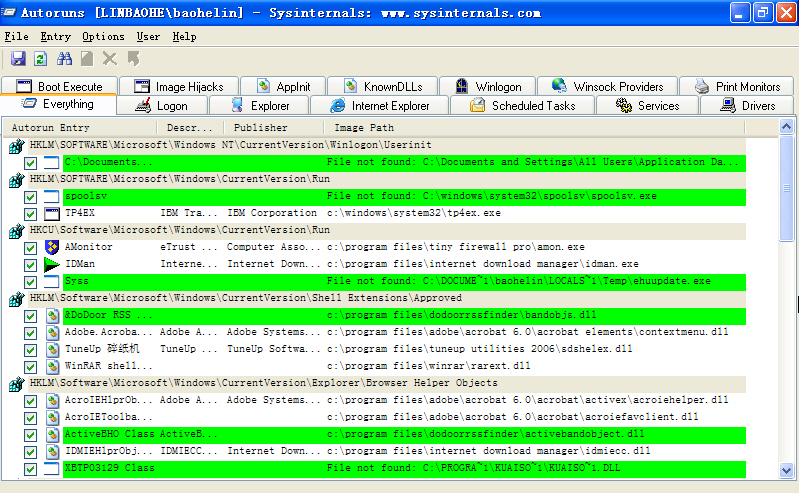Switch to the Services tab
The height and width of the screenshot is (493, 799).
coord(647,106)
